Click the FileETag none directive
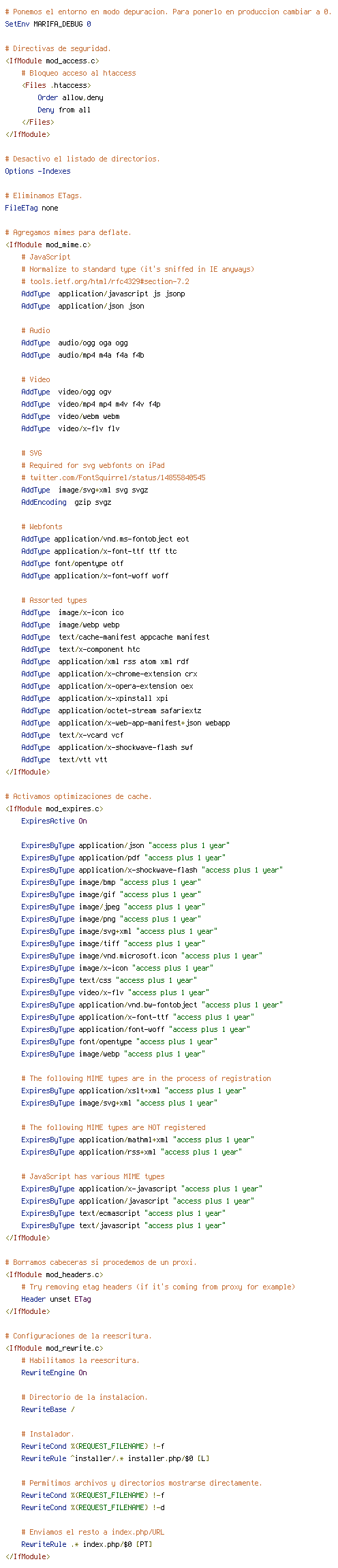This screenshot has height=1568, width=338. [31, 208]
